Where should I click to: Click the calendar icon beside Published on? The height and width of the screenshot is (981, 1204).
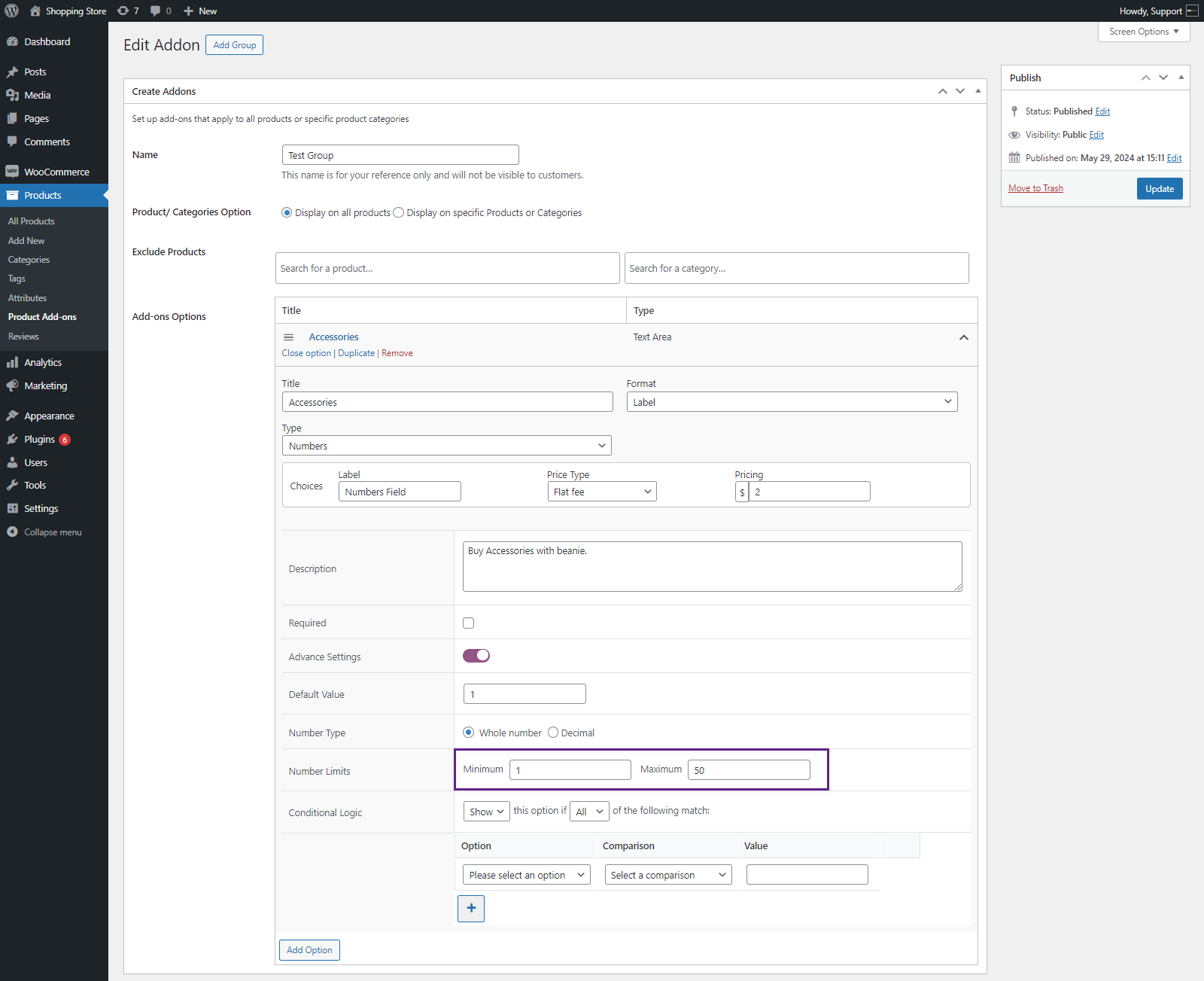(1014, 157)
